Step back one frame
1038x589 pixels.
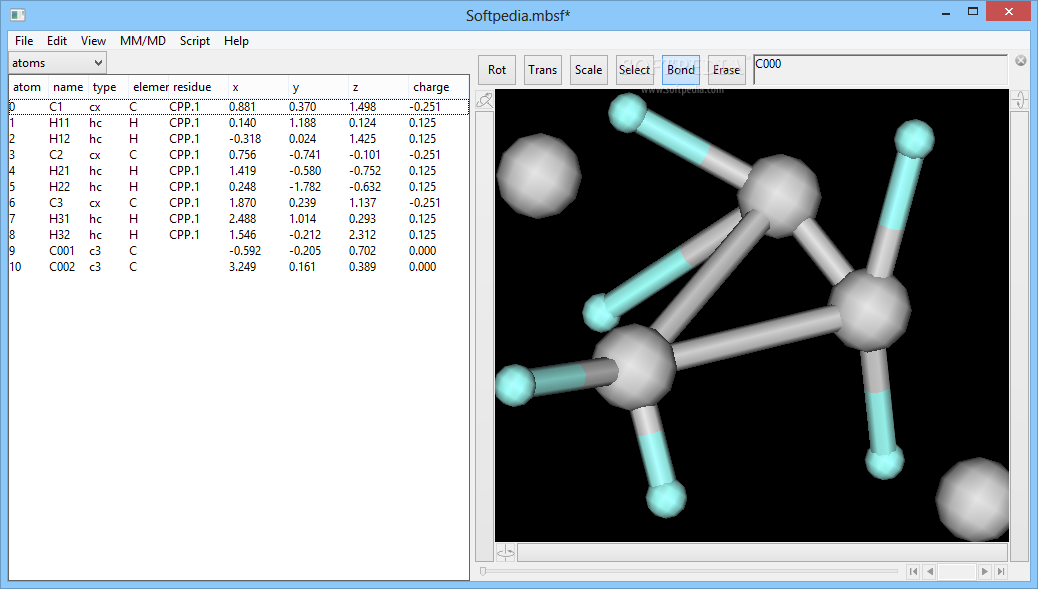point(929,571)
